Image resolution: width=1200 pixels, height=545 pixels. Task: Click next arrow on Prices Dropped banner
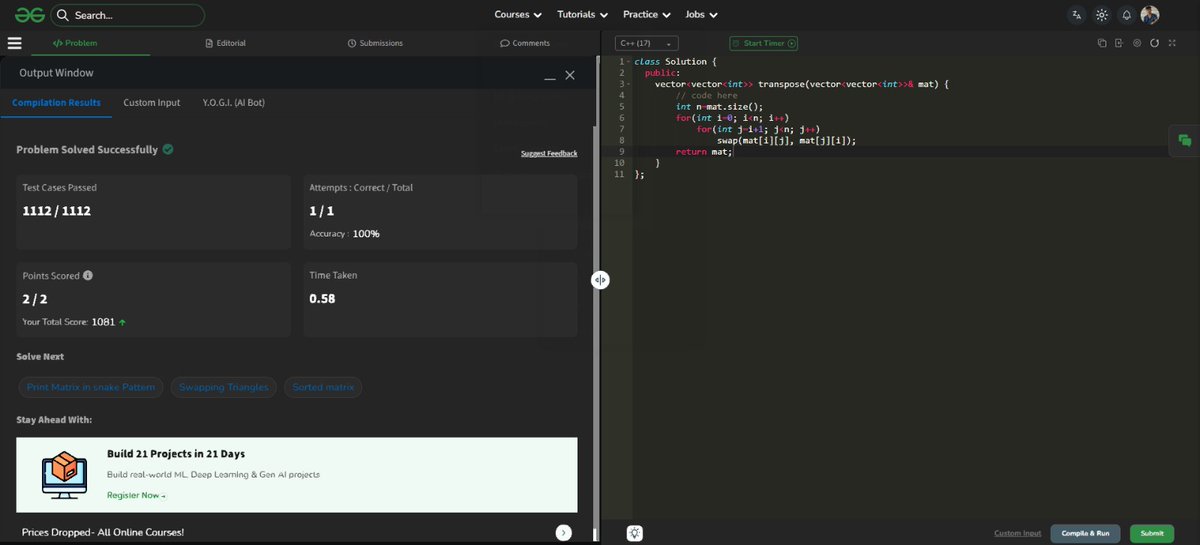pyautogui.click(x=564, y=533)
